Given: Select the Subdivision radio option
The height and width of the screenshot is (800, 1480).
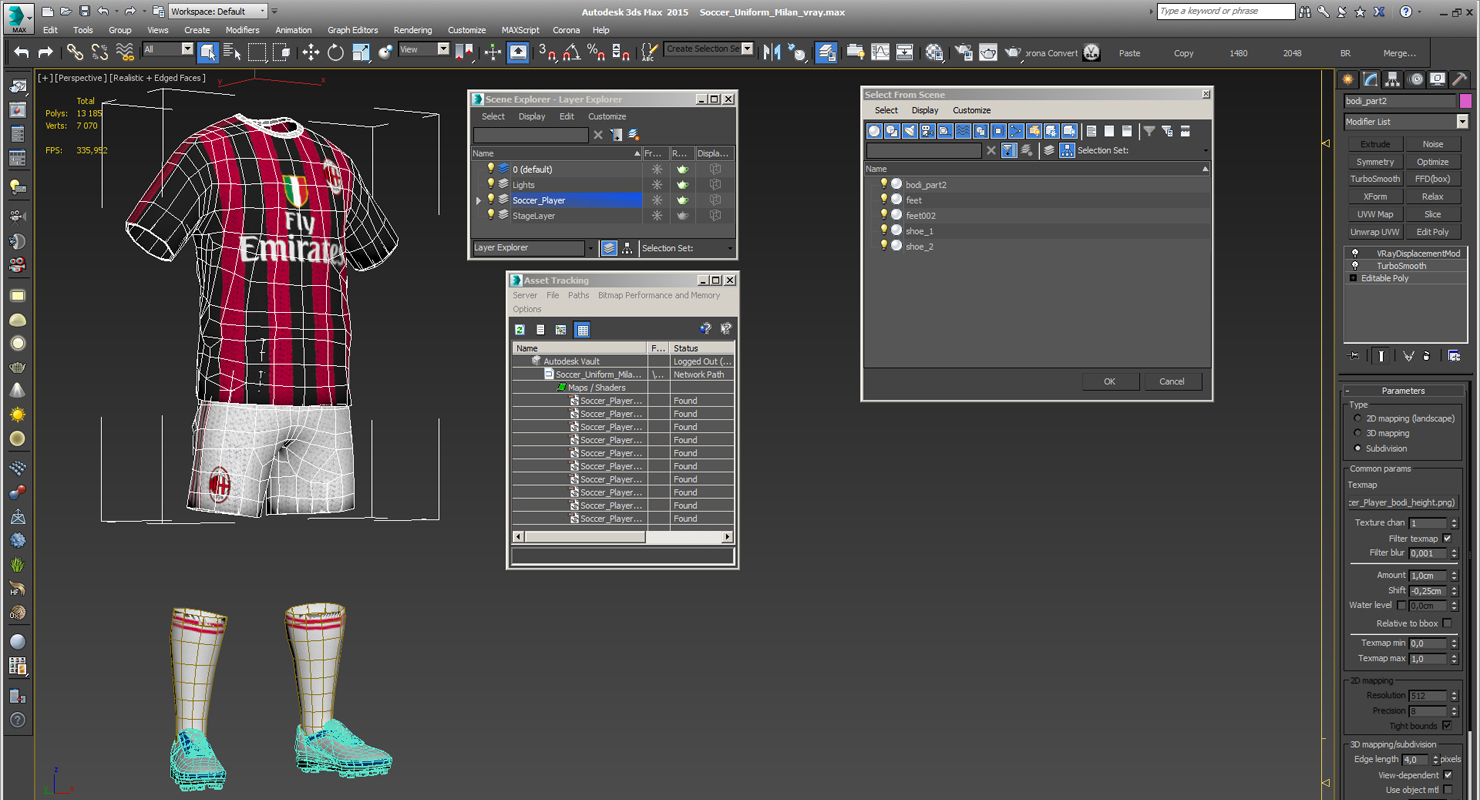Looking at the screenshot, I should pos(1357,448).
